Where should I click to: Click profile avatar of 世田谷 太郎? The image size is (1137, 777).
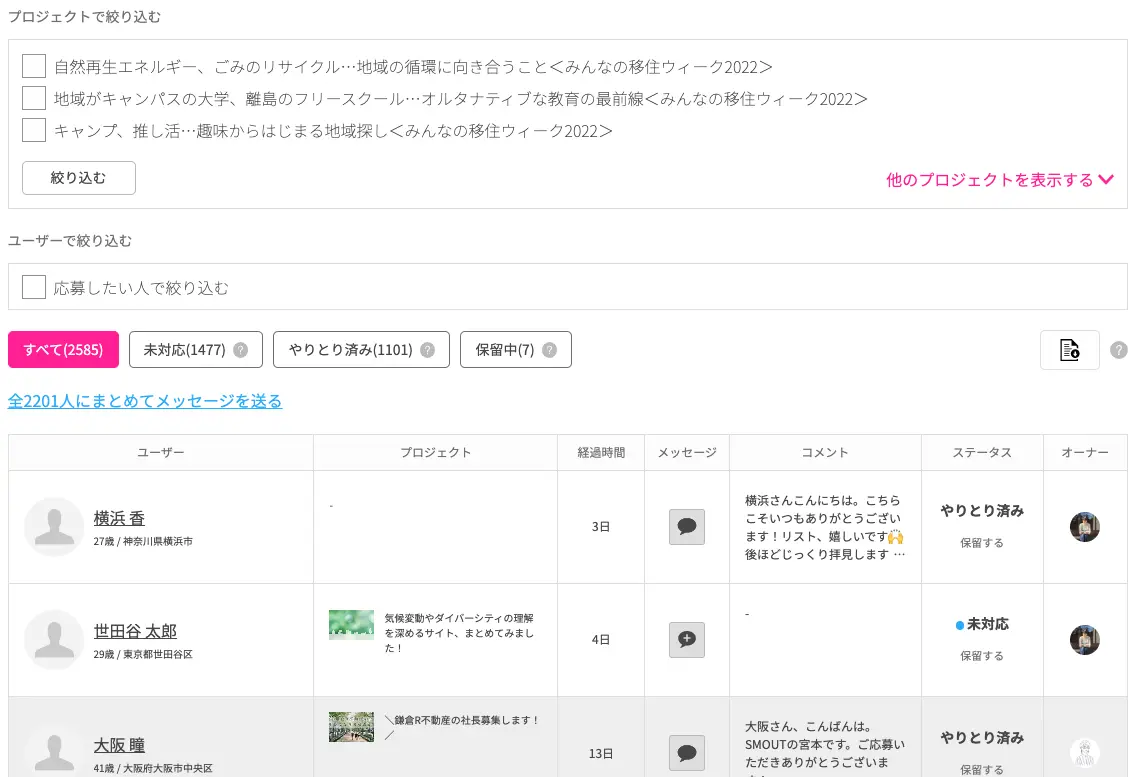[x=54, y=640]
